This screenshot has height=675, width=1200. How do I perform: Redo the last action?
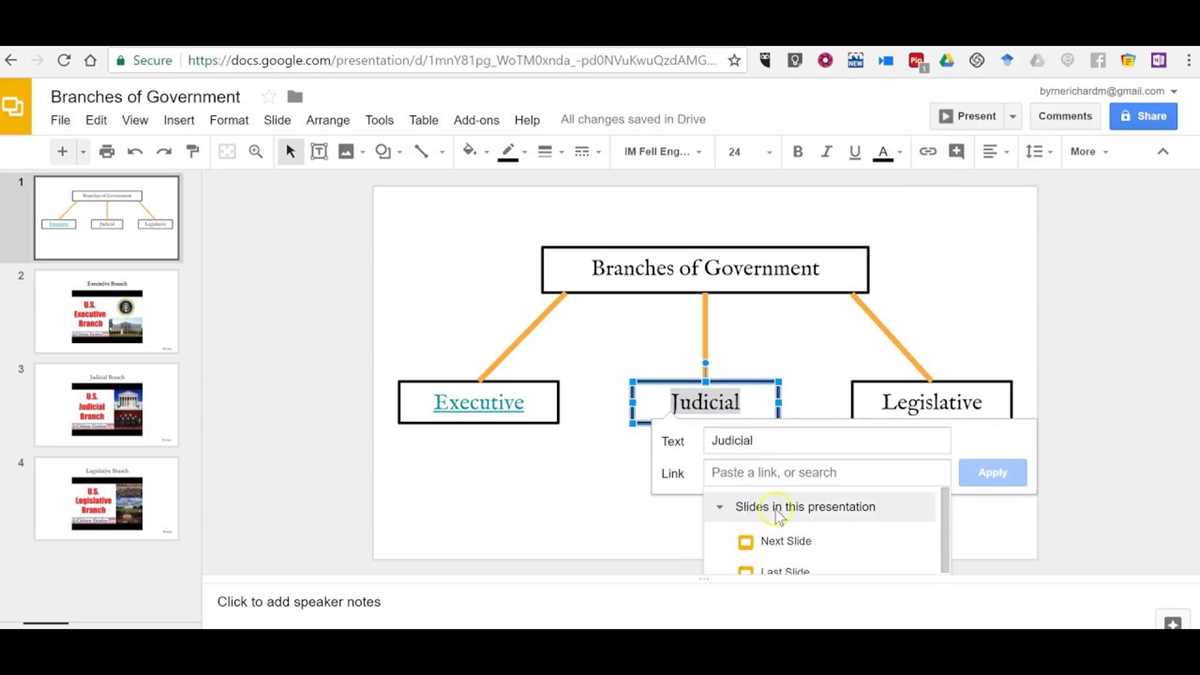[164, 152]
